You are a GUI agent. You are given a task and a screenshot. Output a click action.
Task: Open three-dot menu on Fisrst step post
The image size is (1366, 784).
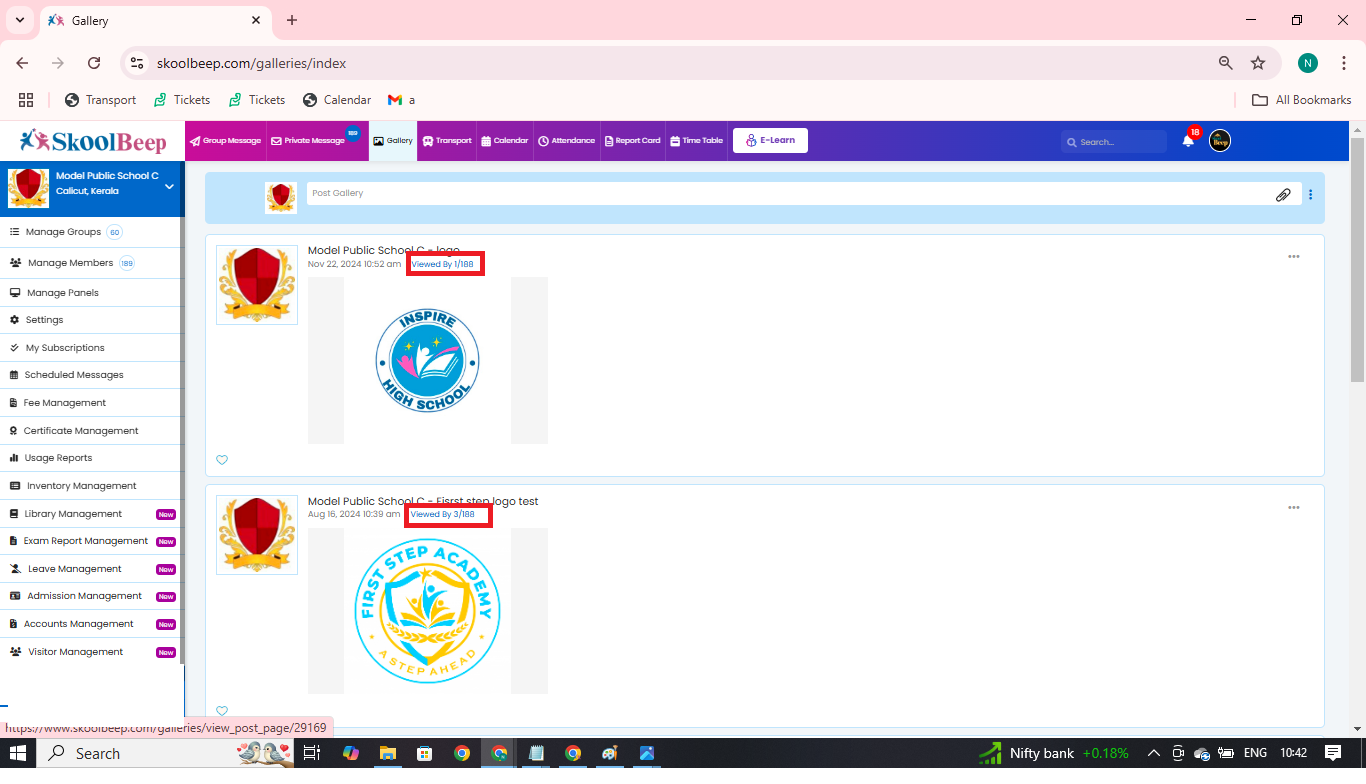(1293, 508)
